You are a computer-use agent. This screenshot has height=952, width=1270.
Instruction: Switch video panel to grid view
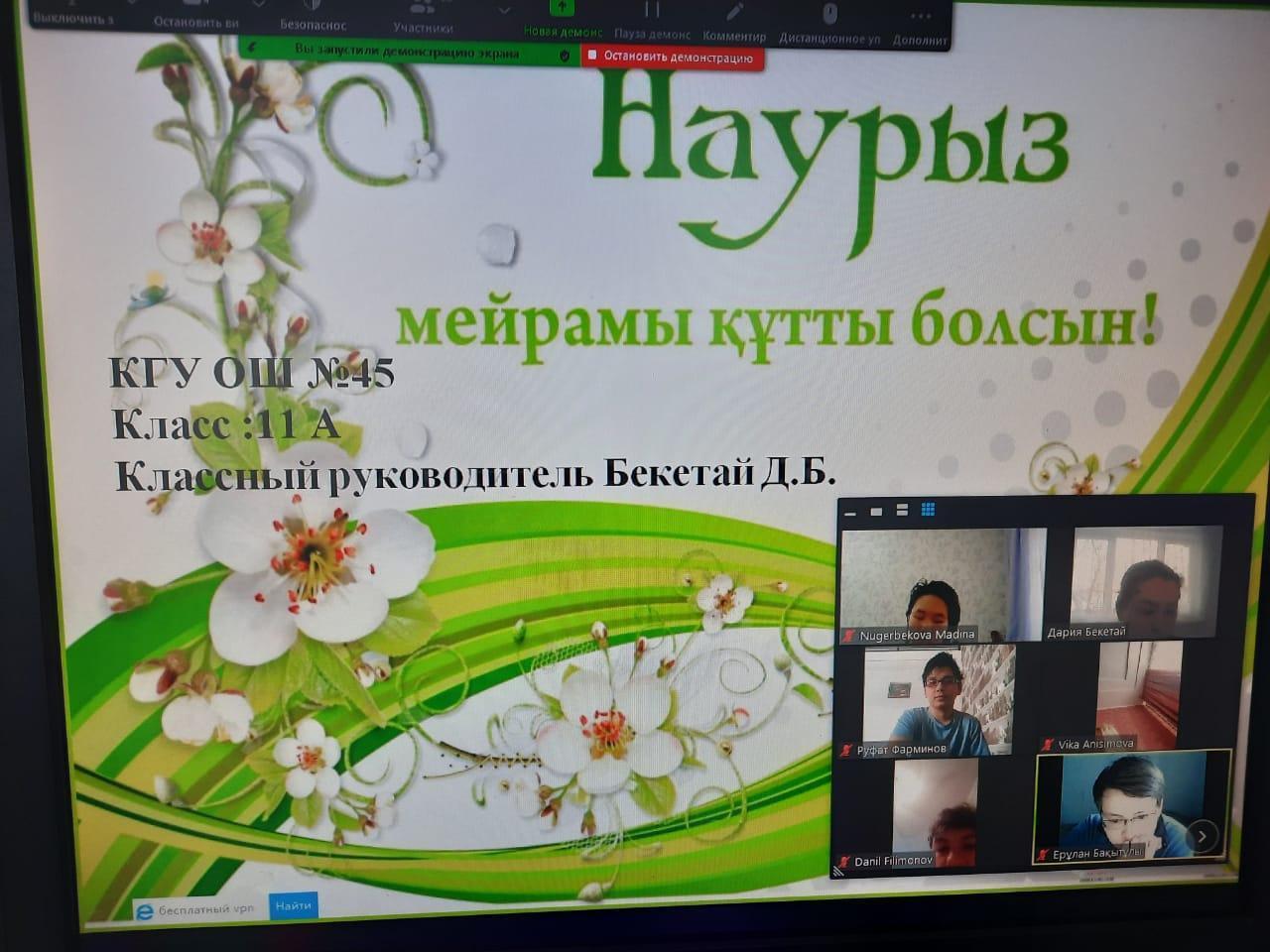(x=929, y=510)
